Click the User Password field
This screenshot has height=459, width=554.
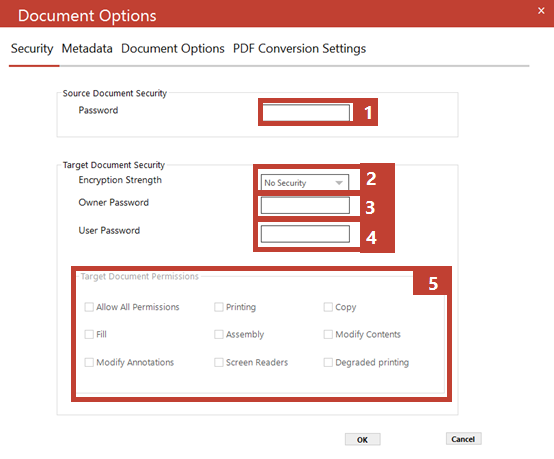[305, 234]
